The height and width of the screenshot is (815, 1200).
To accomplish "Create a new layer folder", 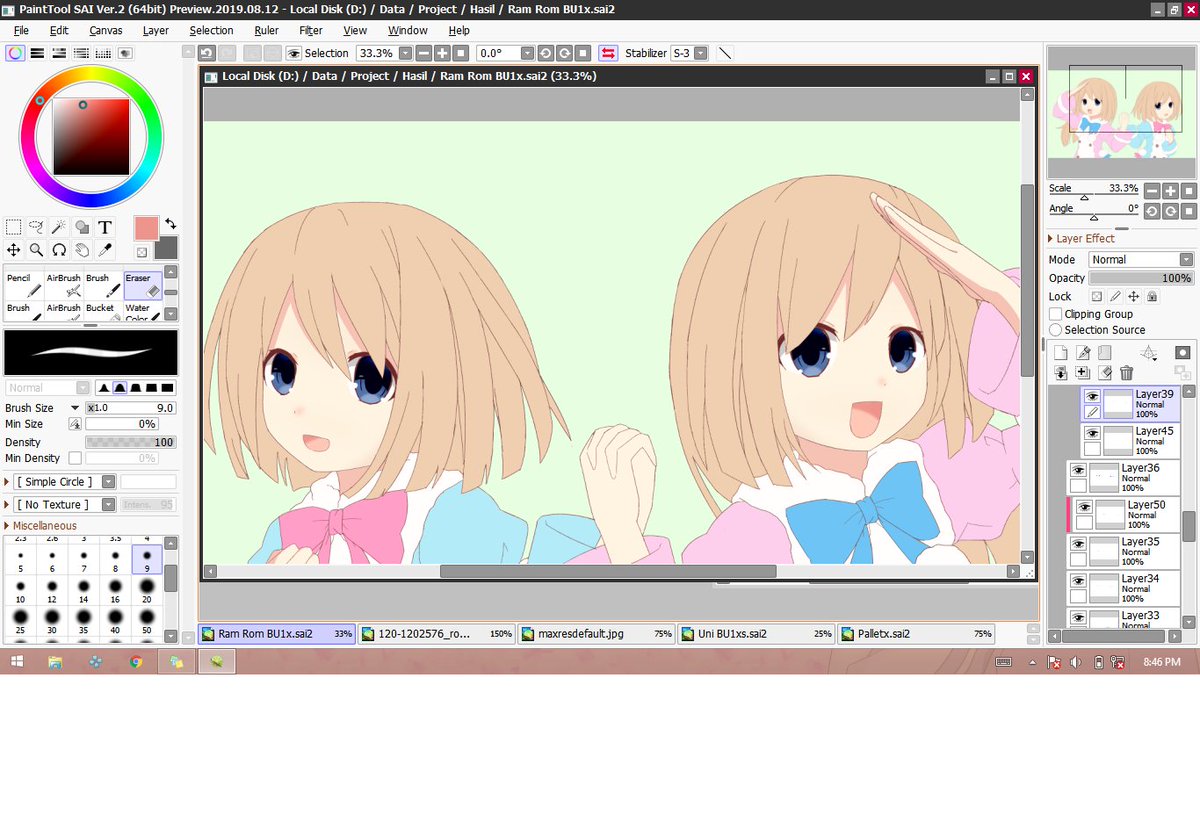I will [1104, 353].
